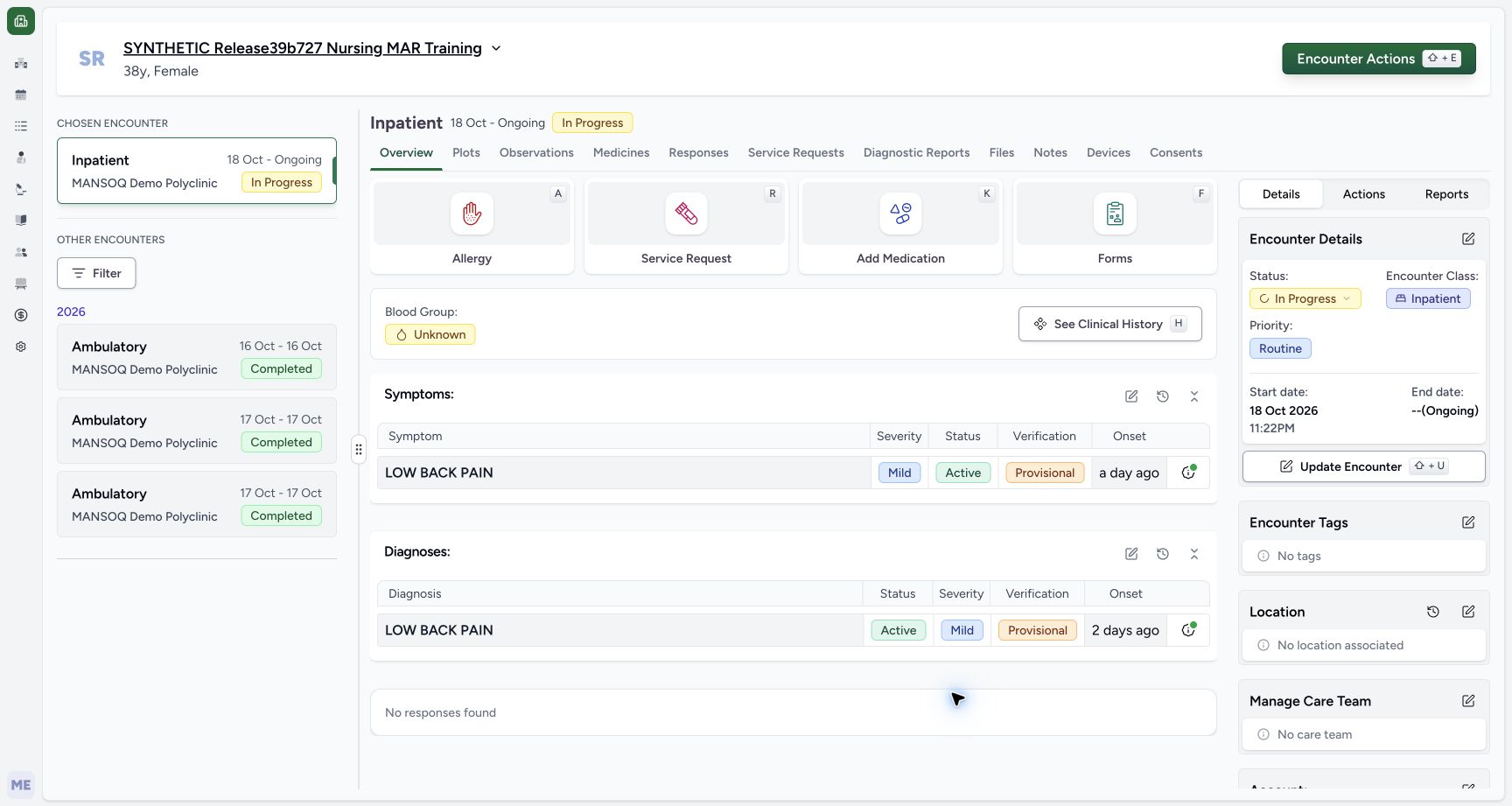Open the dollar billing icon in the sidebar

[21, 315]
